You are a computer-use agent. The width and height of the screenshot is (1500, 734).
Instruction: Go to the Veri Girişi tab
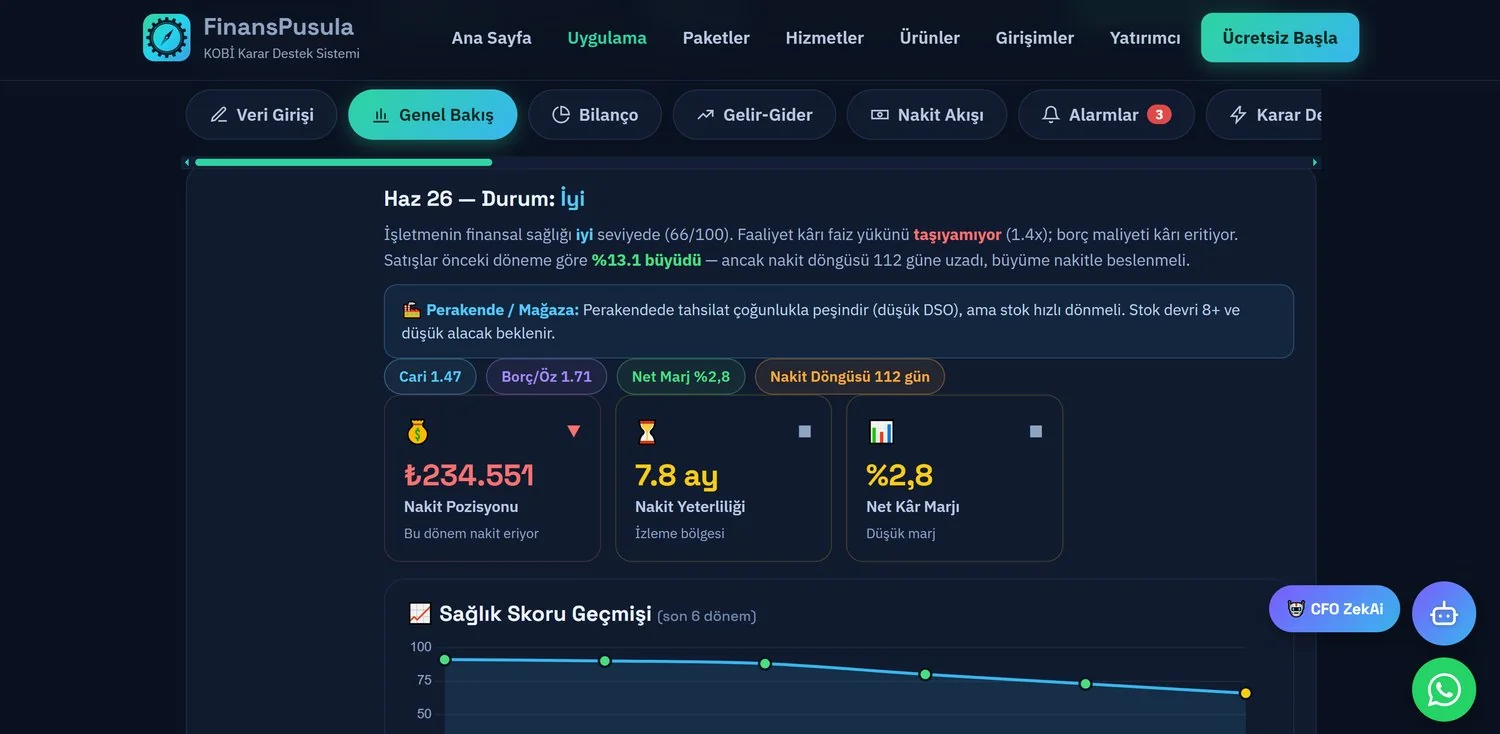(262, 115)
